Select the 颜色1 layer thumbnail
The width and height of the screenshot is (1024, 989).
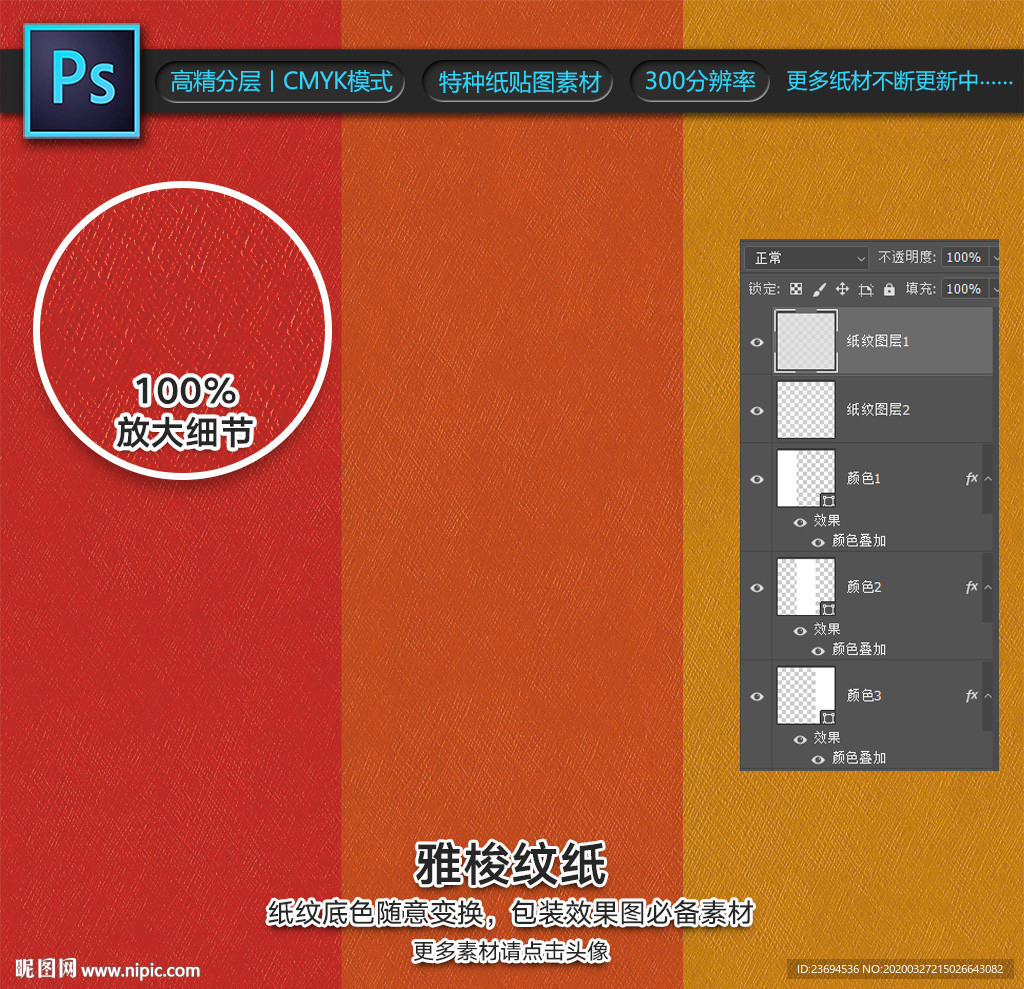coord(806,478)
